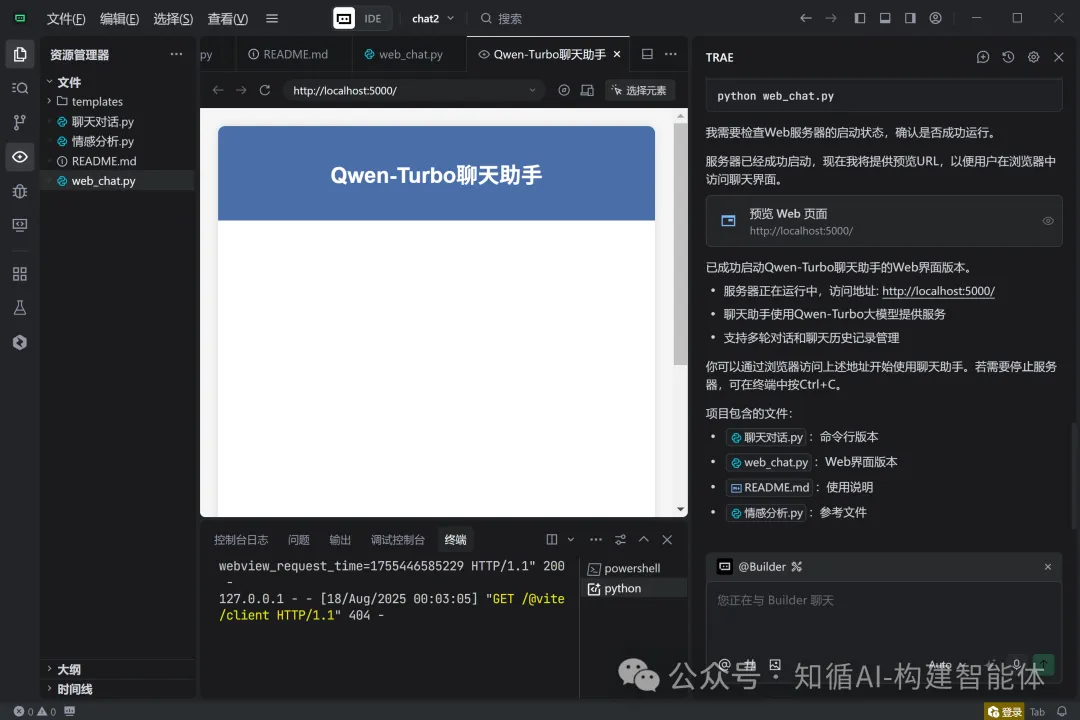Toggle the primary sidebar layout icon
Image resolution: width=1080 pixels, height=720 pixels.
pyautogui.click(x=860, y=18)
